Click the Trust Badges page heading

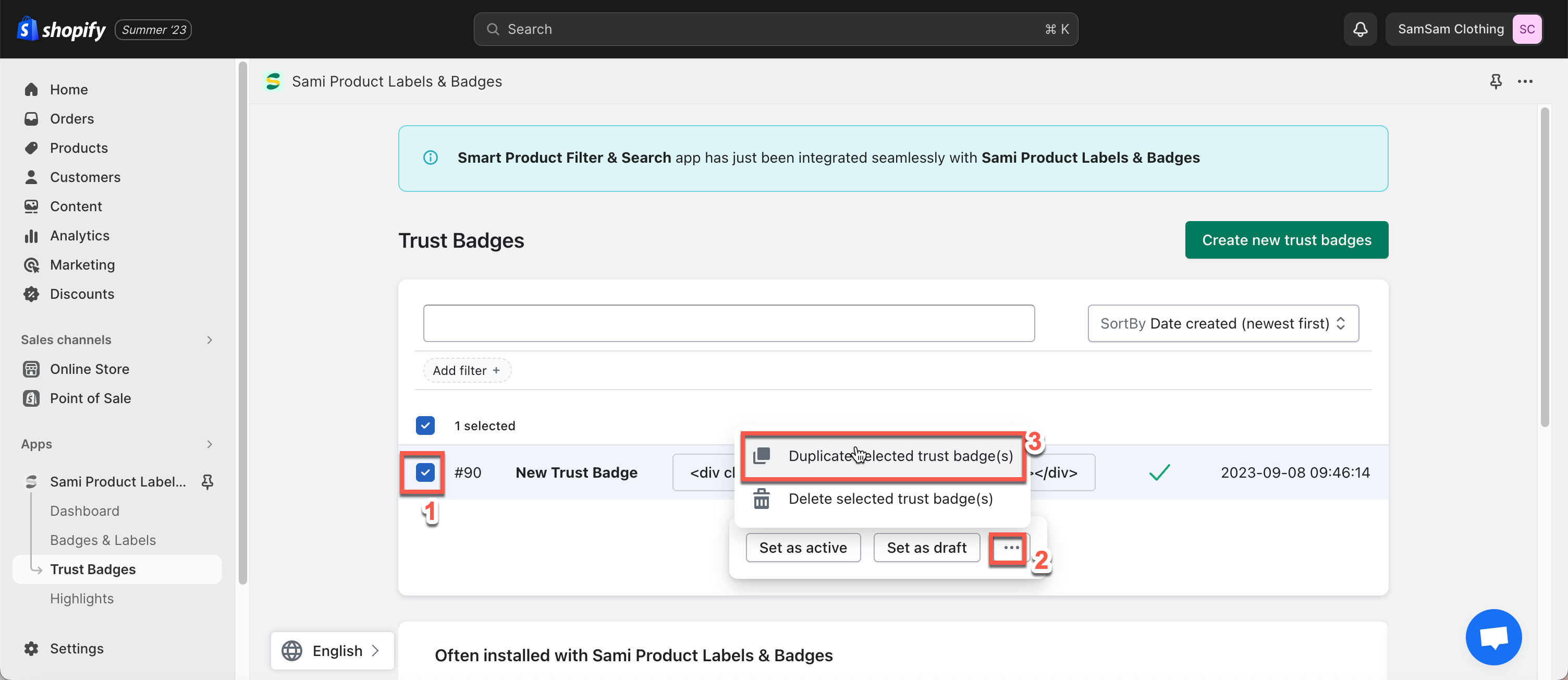click(461, 240)
